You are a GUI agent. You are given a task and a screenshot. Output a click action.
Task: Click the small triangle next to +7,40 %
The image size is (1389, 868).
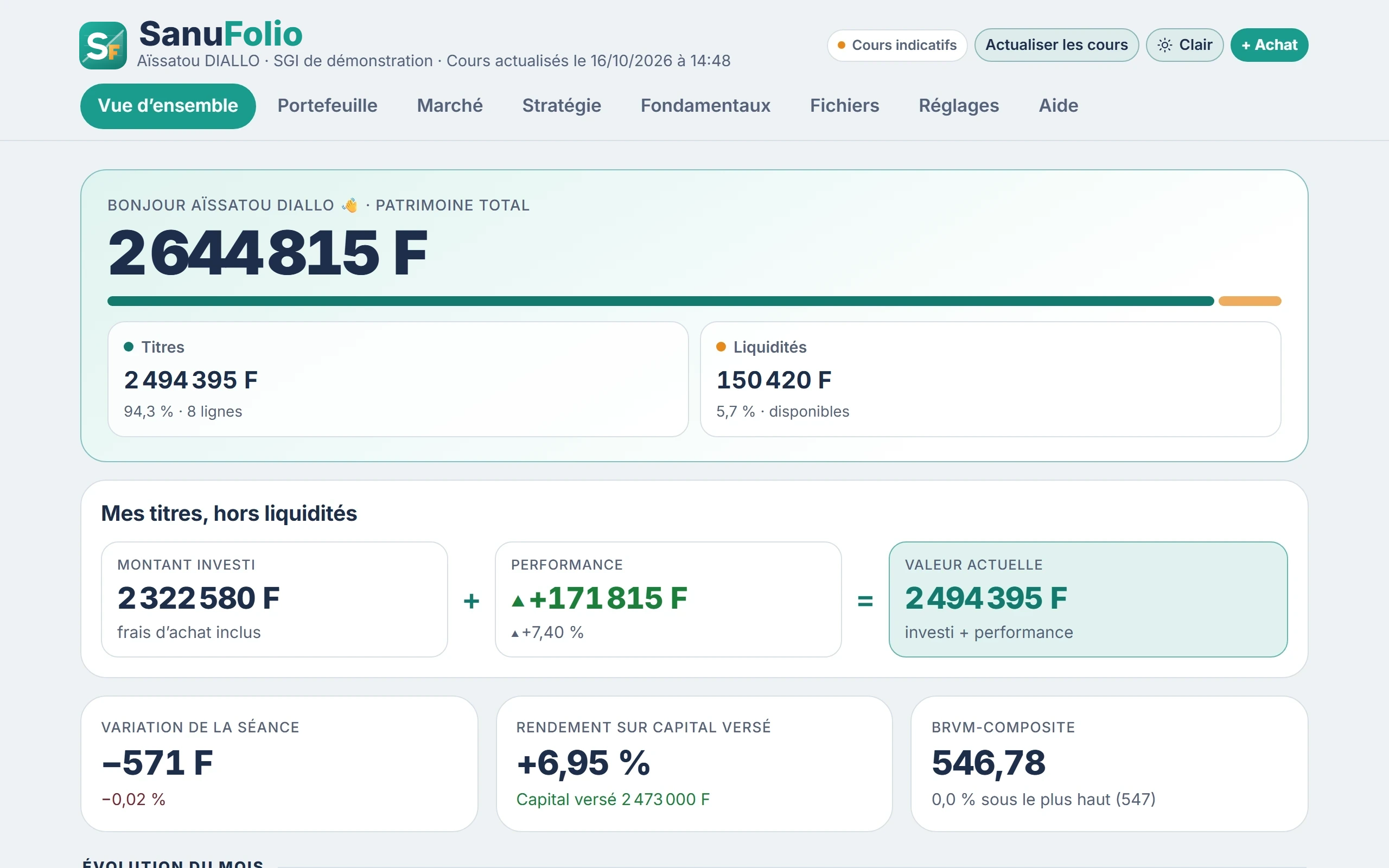(515, 634)
